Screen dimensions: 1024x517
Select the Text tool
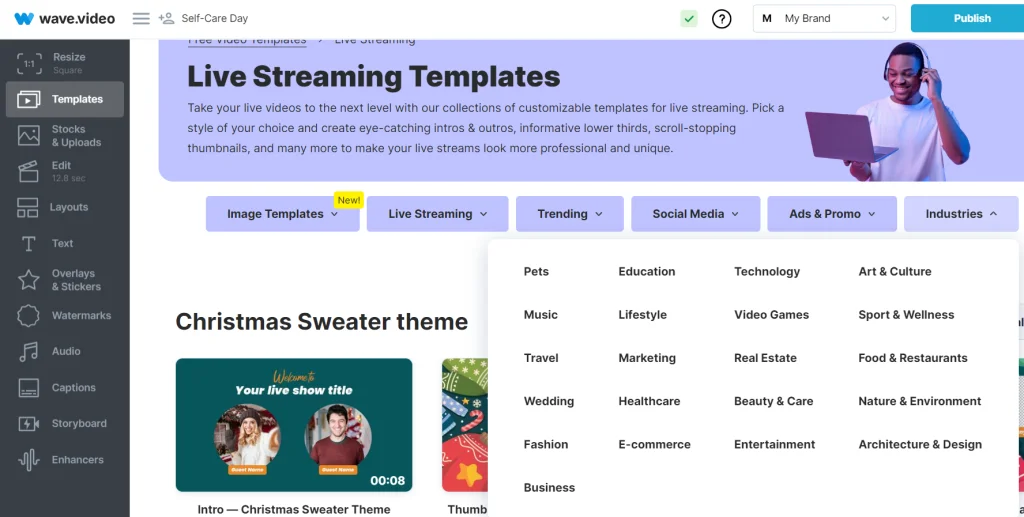click(x=65, y=244)
